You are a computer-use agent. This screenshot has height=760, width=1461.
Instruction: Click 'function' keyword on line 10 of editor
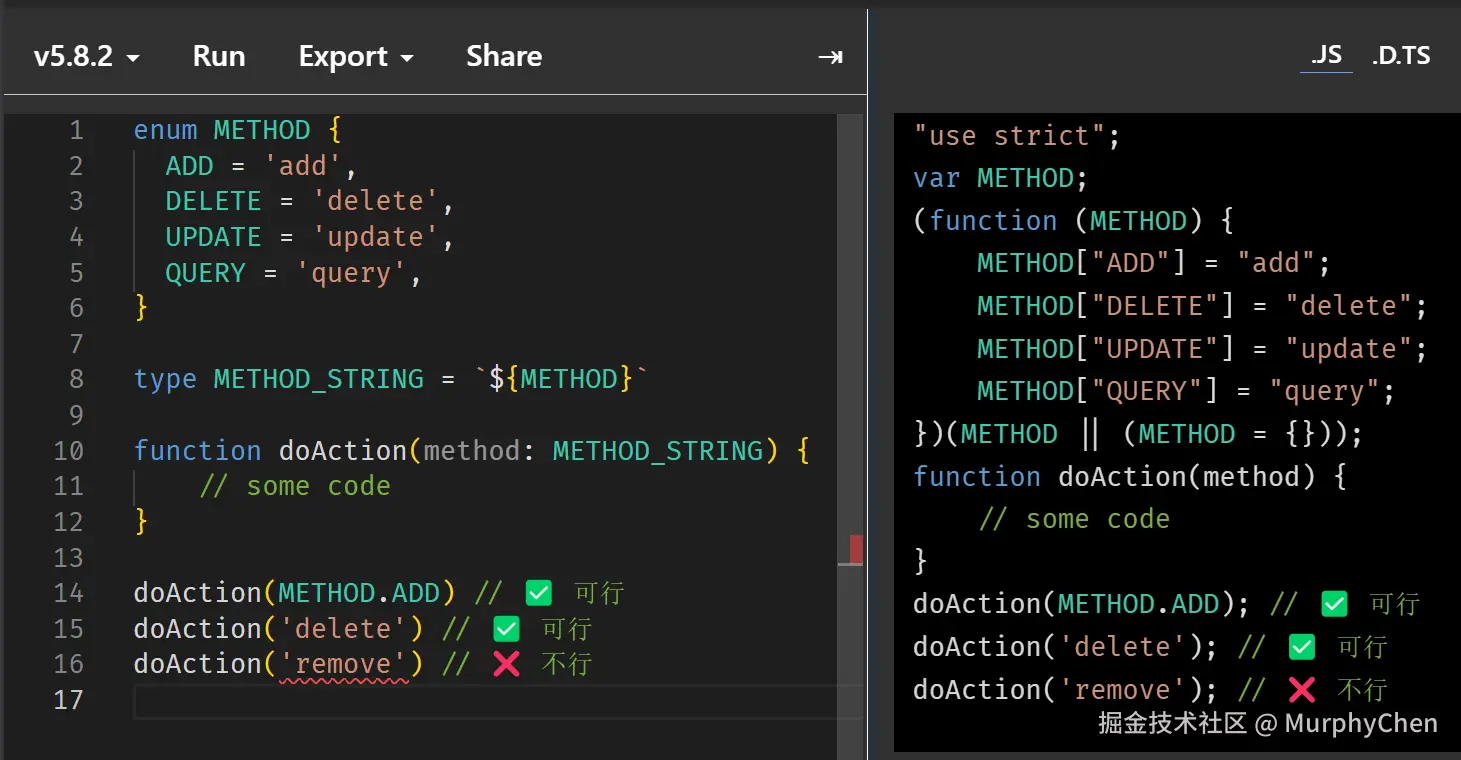coord(198,451)
